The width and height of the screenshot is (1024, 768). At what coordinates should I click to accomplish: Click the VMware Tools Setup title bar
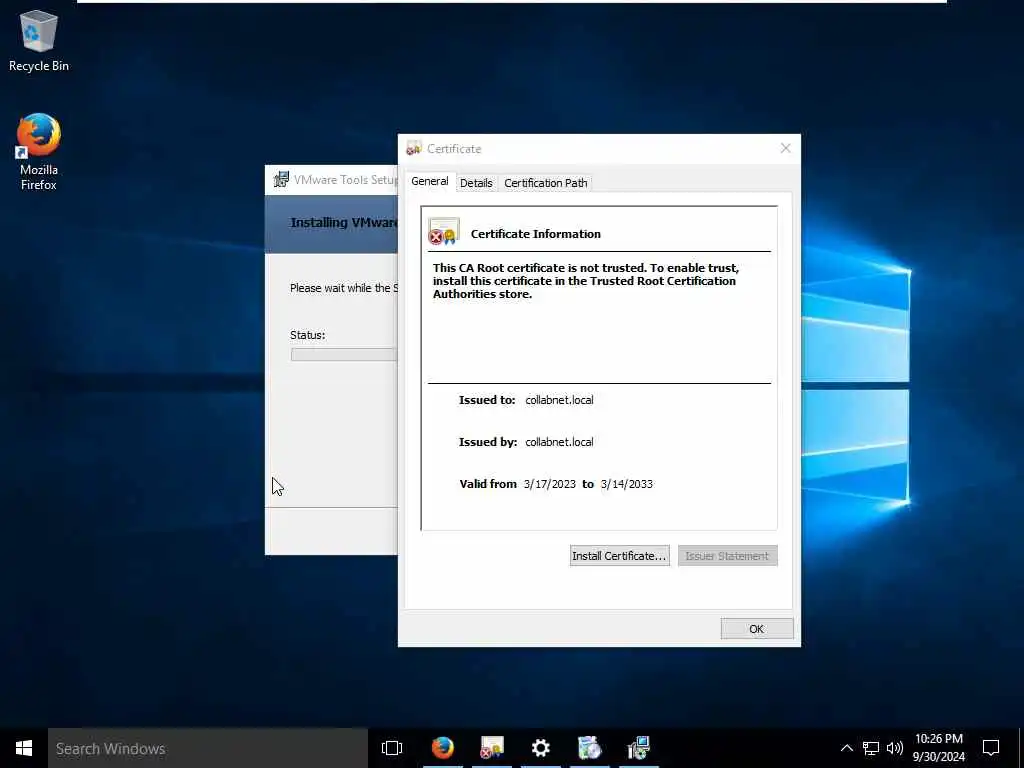point(331,180)
